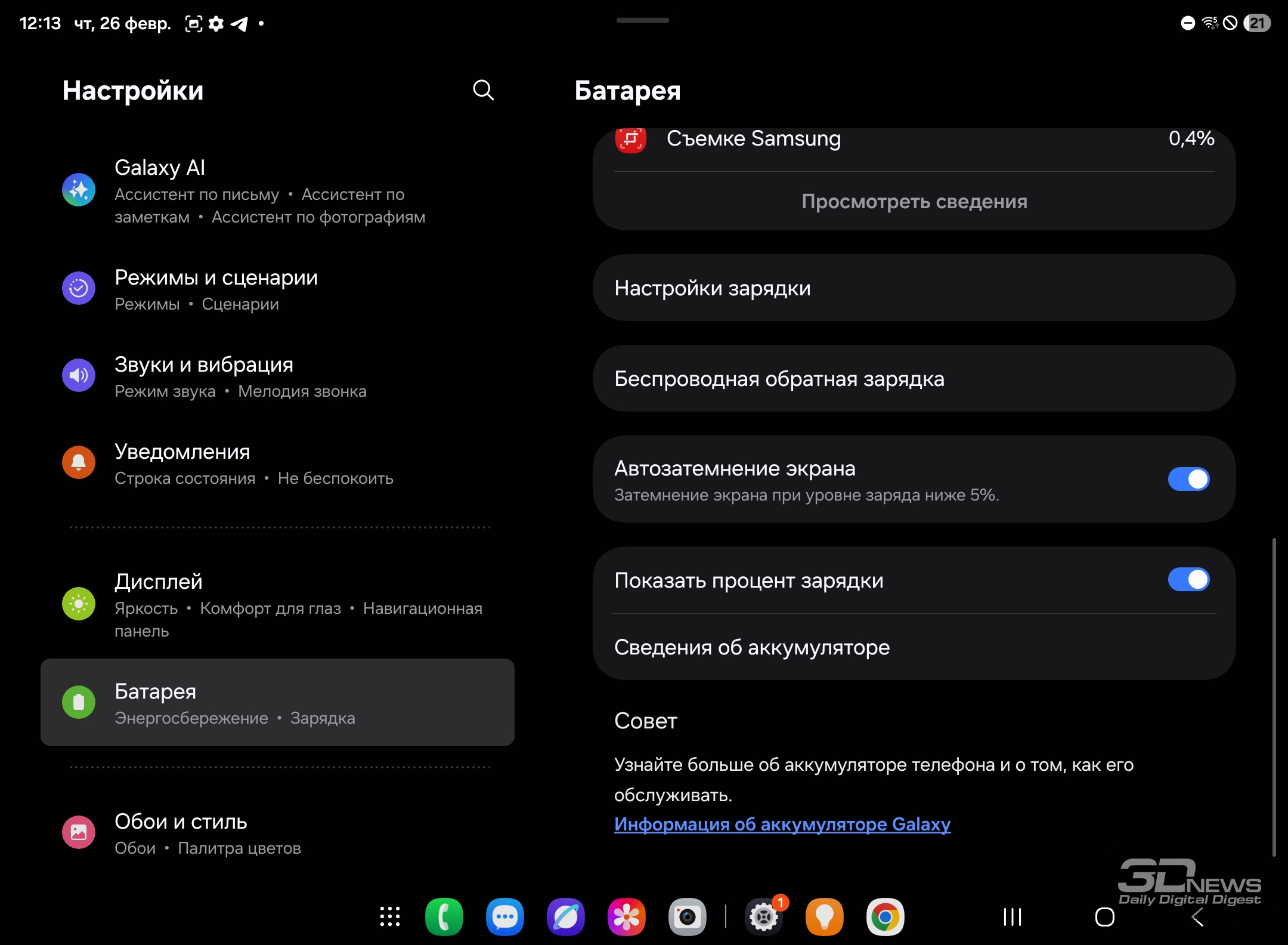Disable Автозатемнение экрана toggle
Screen dimensions: 1288x945
(x=1188, y=479)
